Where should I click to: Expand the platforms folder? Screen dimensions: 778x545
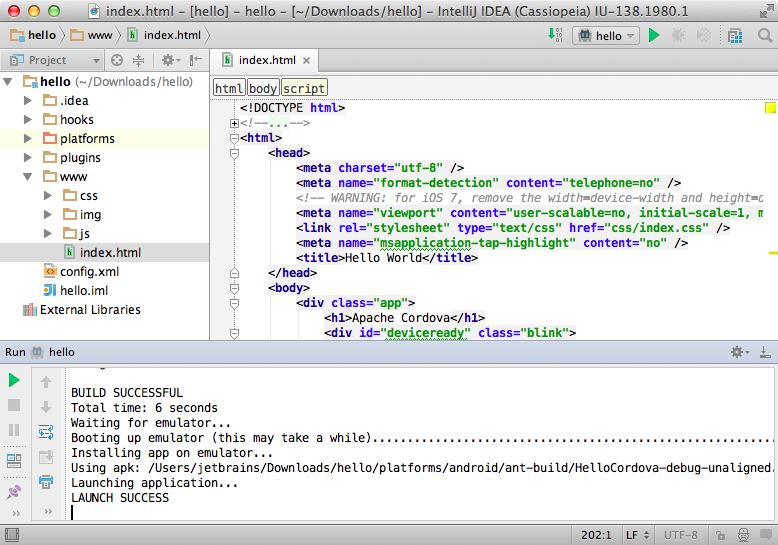[x=28, y=138]
